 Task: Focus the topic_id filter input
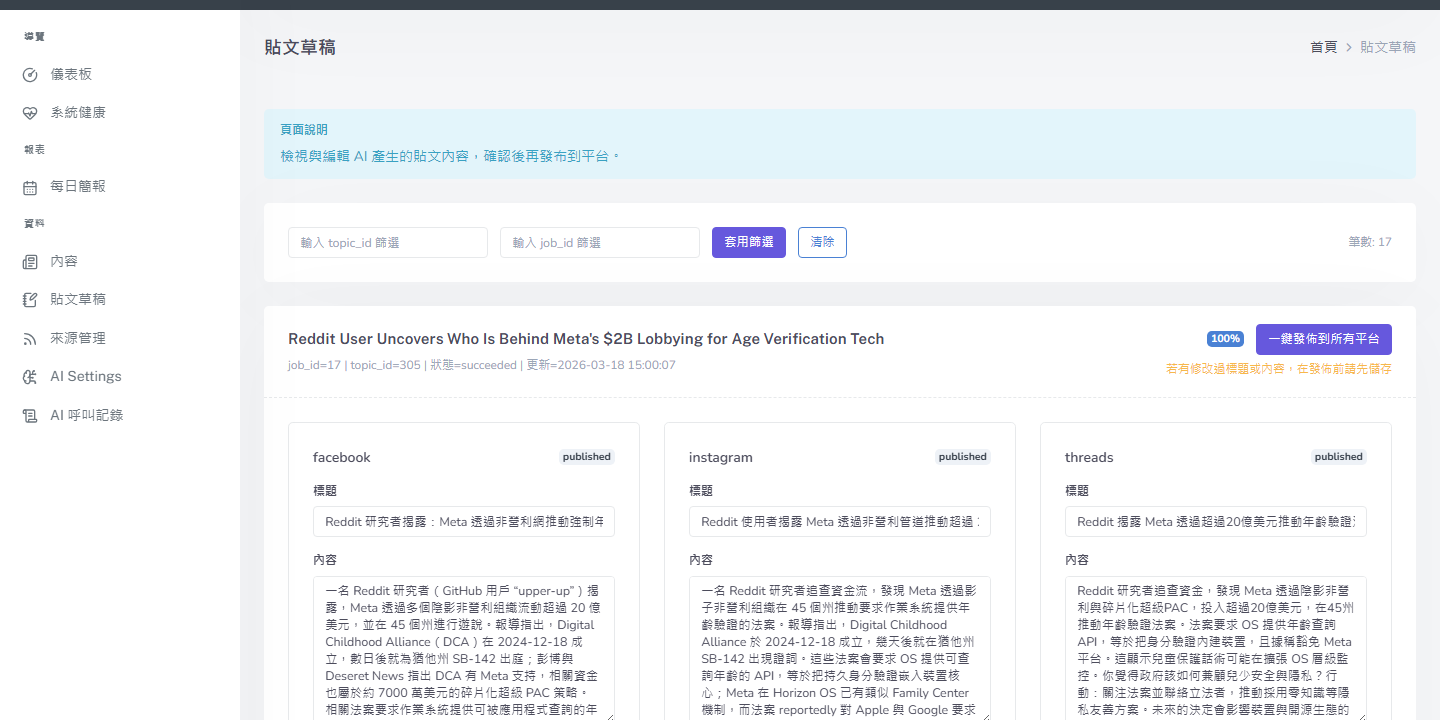(388, 242)
